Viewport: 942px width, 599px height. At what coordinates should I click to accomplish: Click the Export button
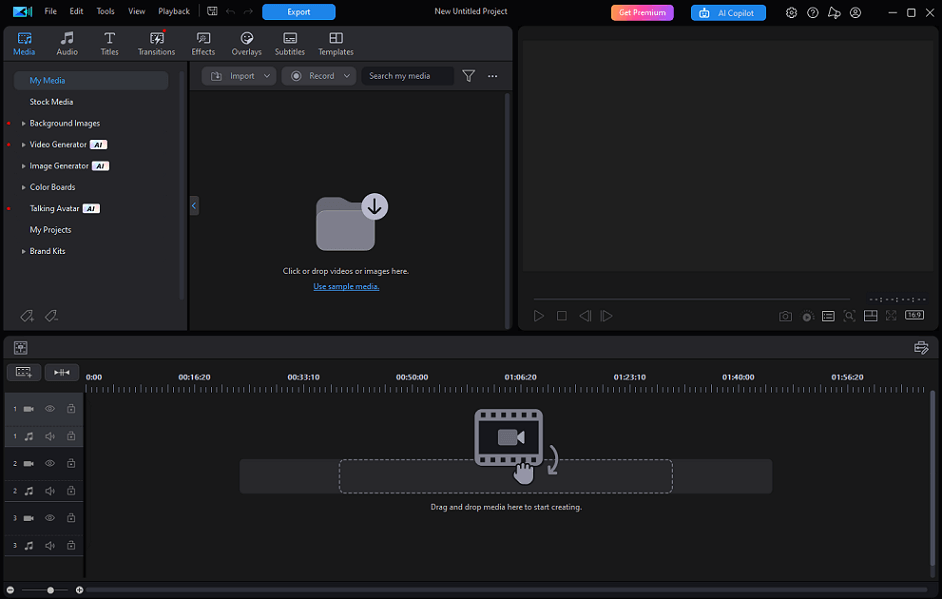tap(299, 12)
